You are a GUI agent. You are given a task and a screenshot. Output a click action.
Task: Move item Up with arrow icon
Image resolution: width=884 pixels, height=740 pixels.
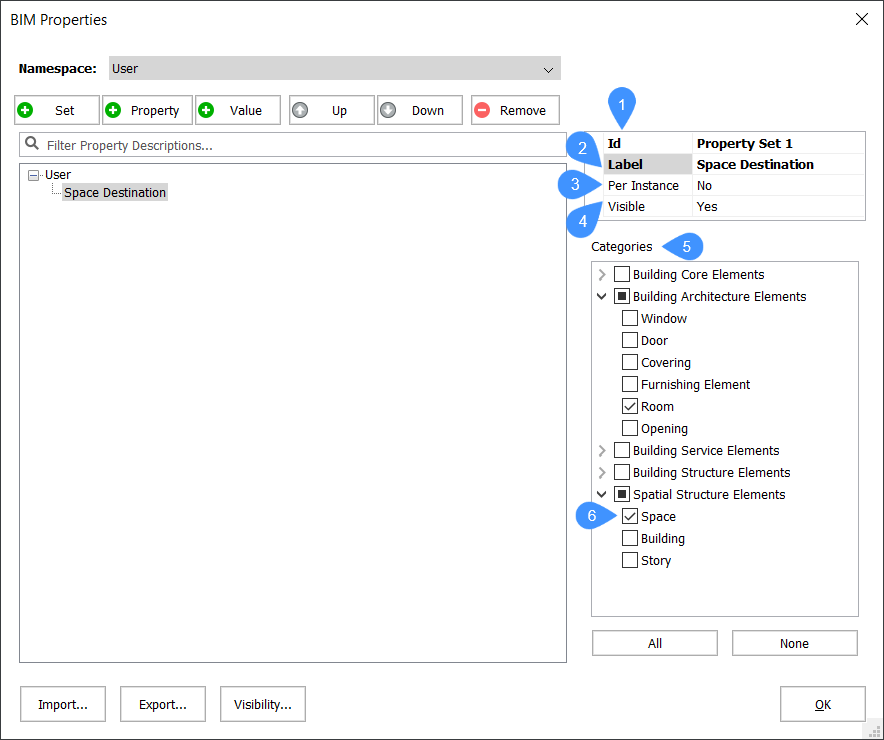pyautogui.click(x=300, y=110)
